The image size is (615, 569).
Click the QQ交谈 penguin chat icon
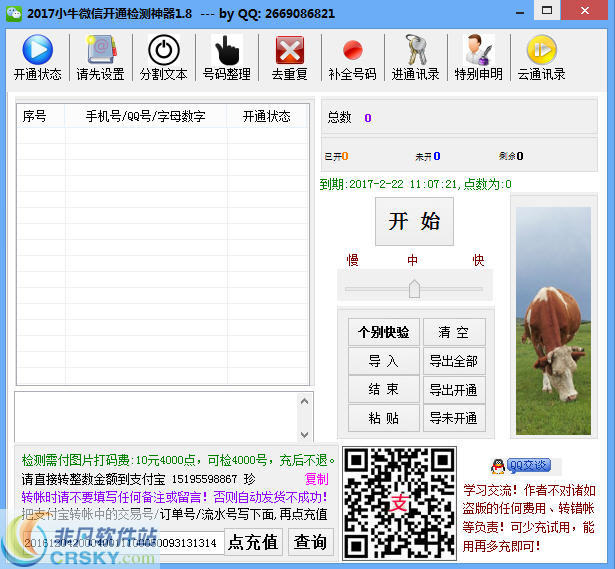tap(521, 466)
